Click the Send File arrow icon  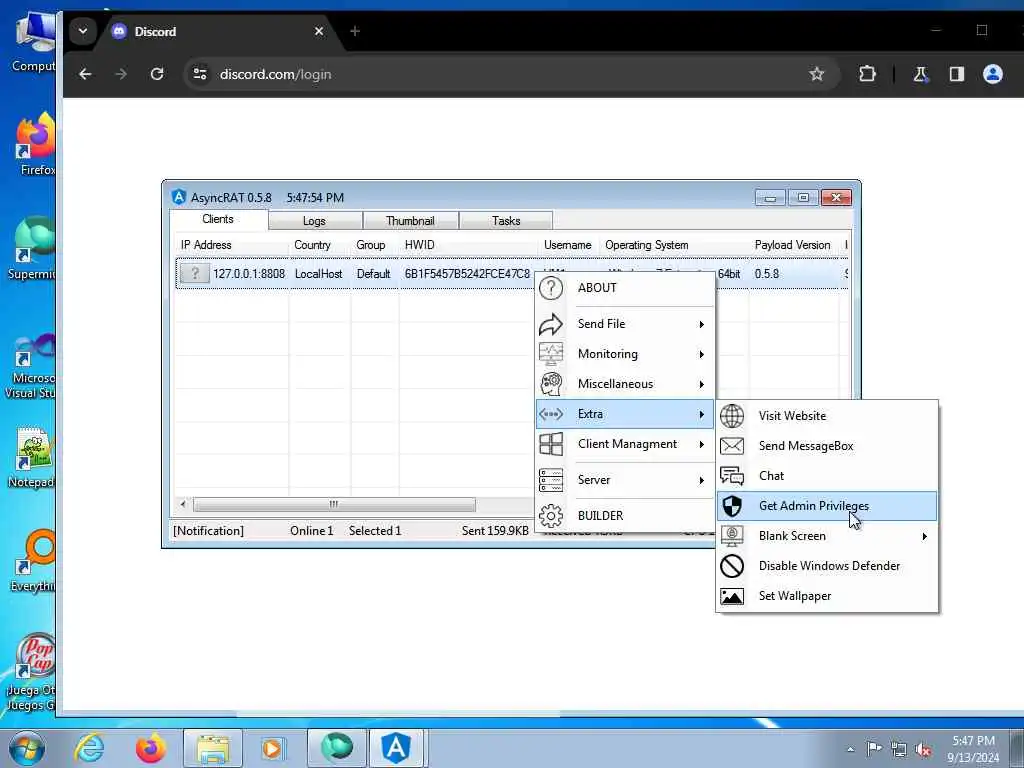point(551,324)
